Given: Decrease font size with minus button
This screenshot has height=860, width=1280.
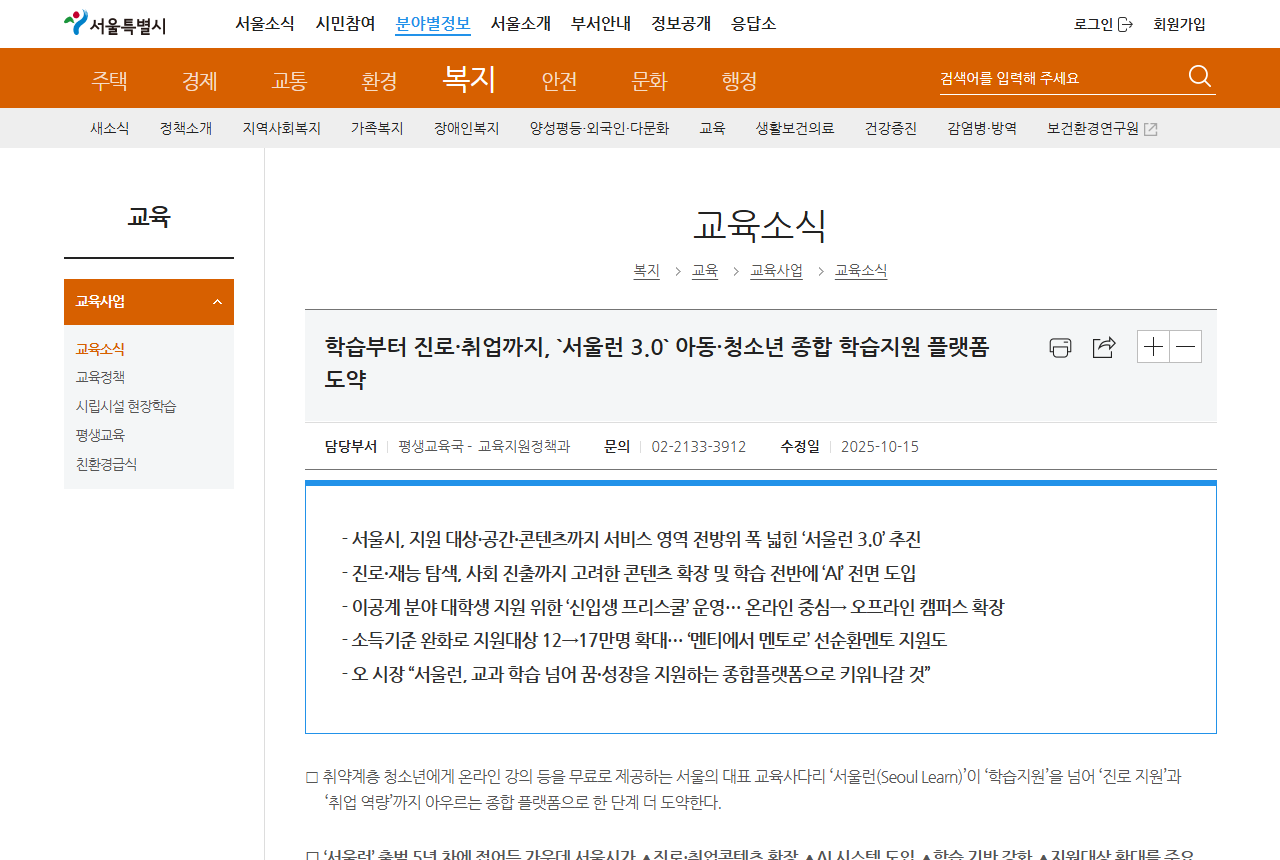Looking at the screenshot, I should pos(1186,347).
